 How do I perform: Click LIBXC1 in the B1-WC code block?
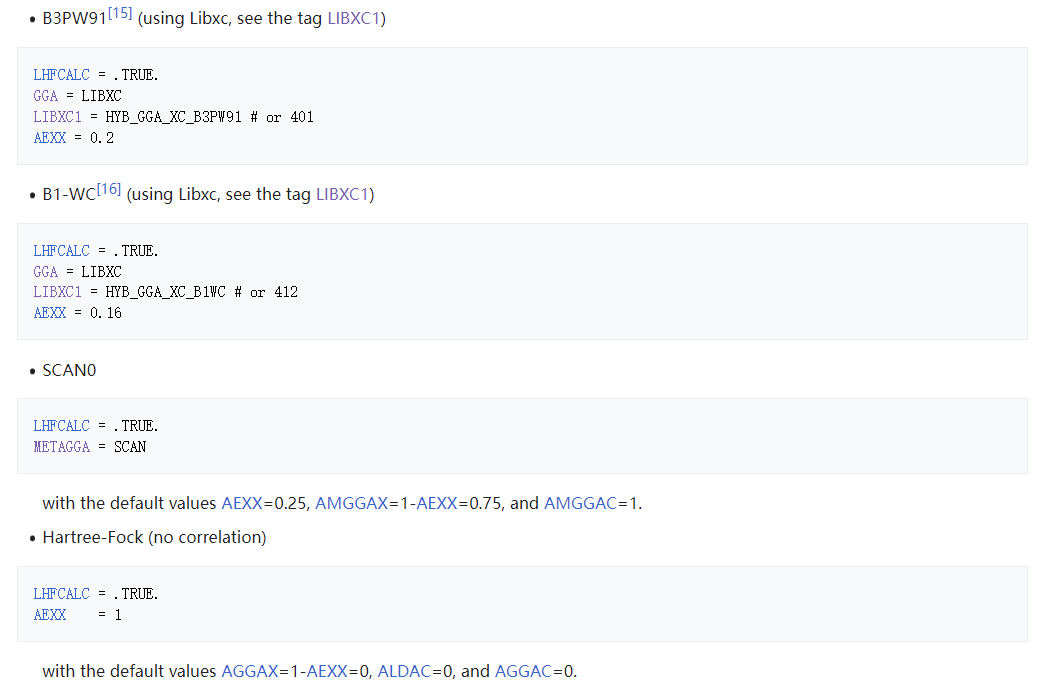[x=57, y=292]
